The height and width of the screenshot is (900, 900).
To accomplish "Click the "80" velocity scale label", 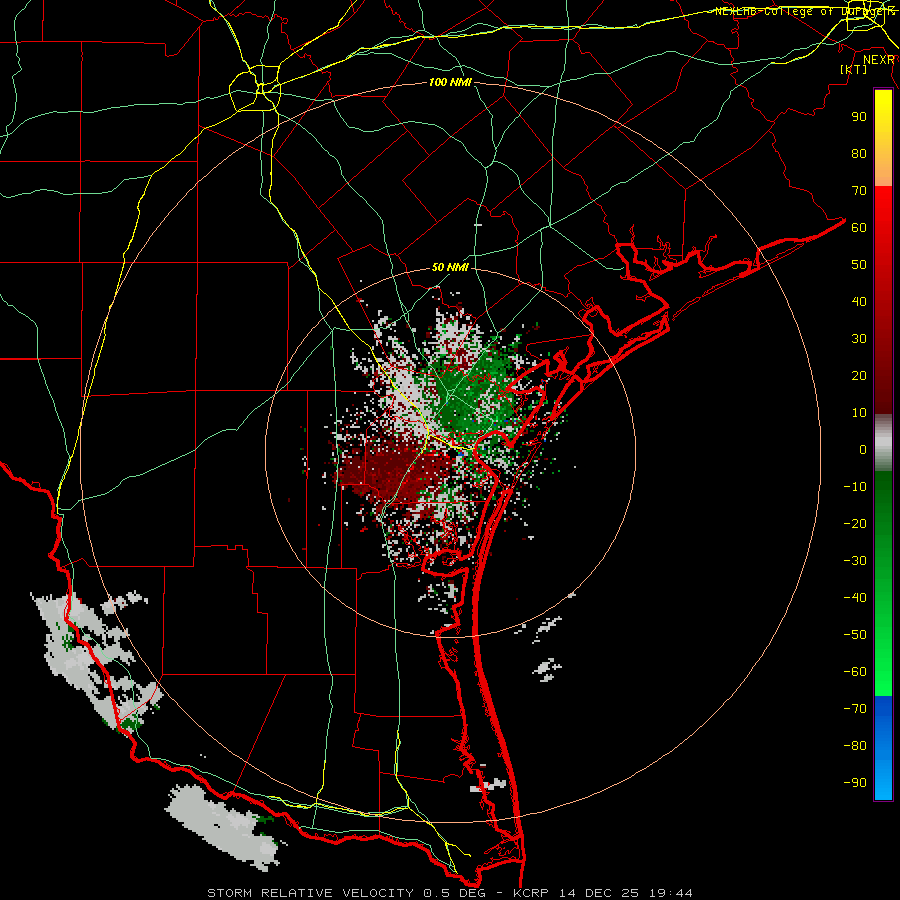I will click(859, 153).
